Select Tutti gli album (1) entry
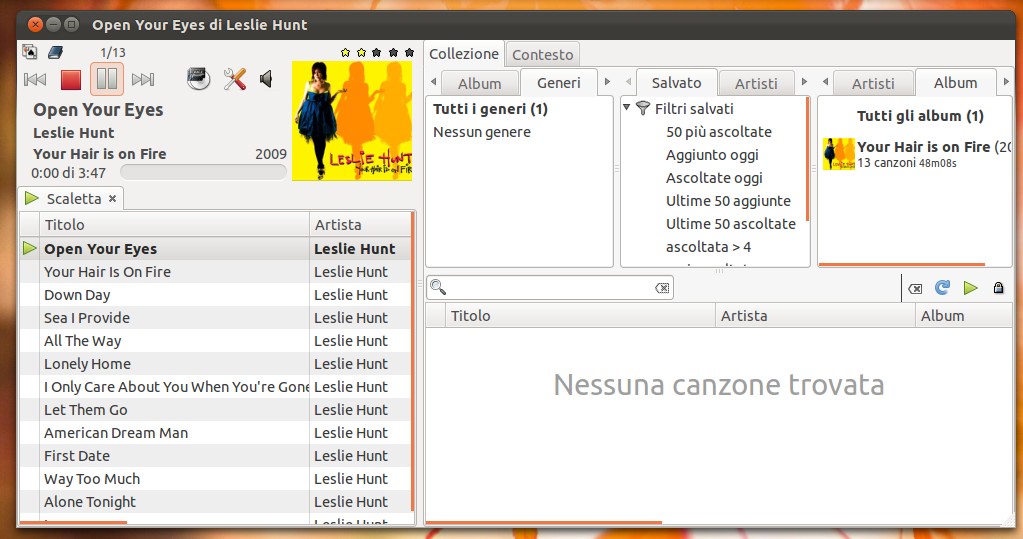 920,116
